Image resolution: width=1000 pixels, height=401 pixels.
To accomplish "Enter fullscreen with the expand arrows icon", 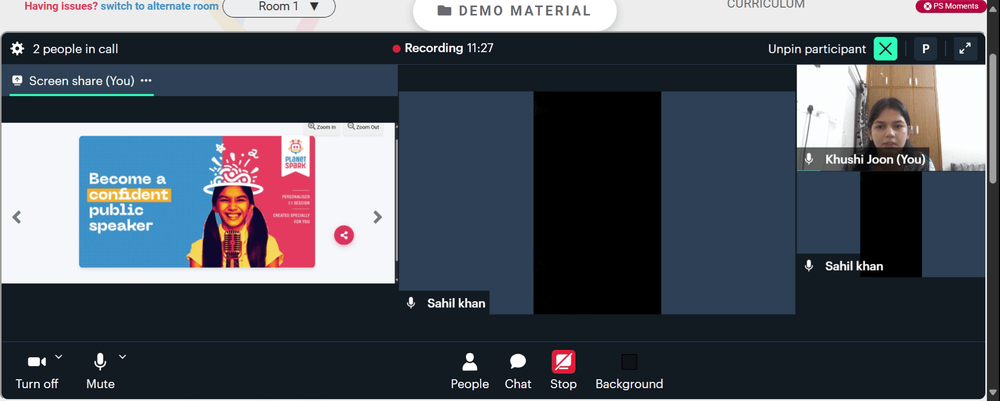I will 966,48.
